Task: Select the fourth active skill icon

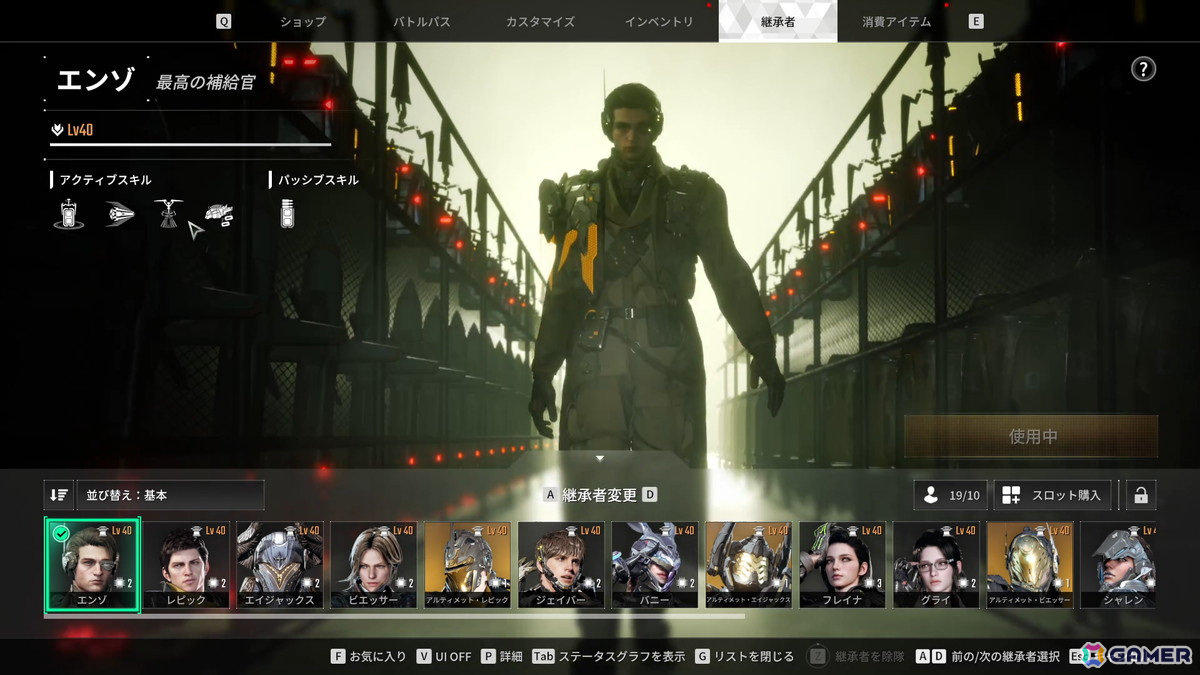Action: point(219,214)
